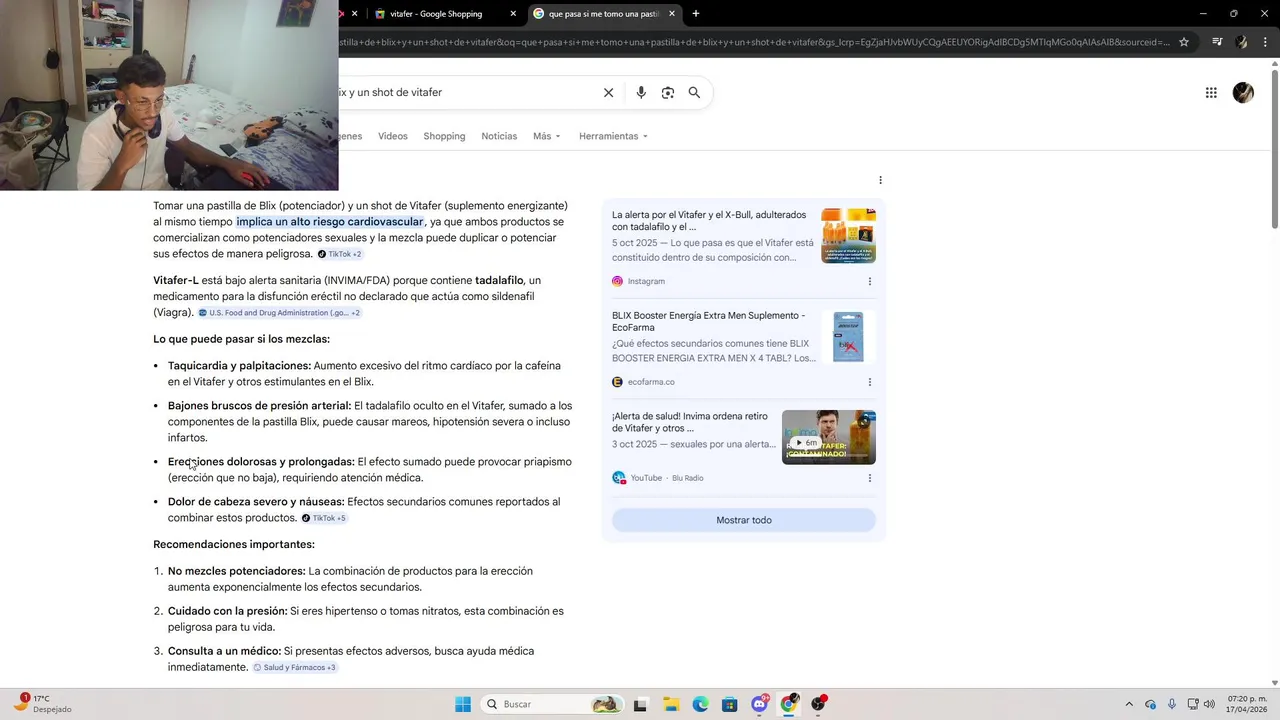
Task: Click the Chrome address bar URL
Action: [x=754, y=42]
